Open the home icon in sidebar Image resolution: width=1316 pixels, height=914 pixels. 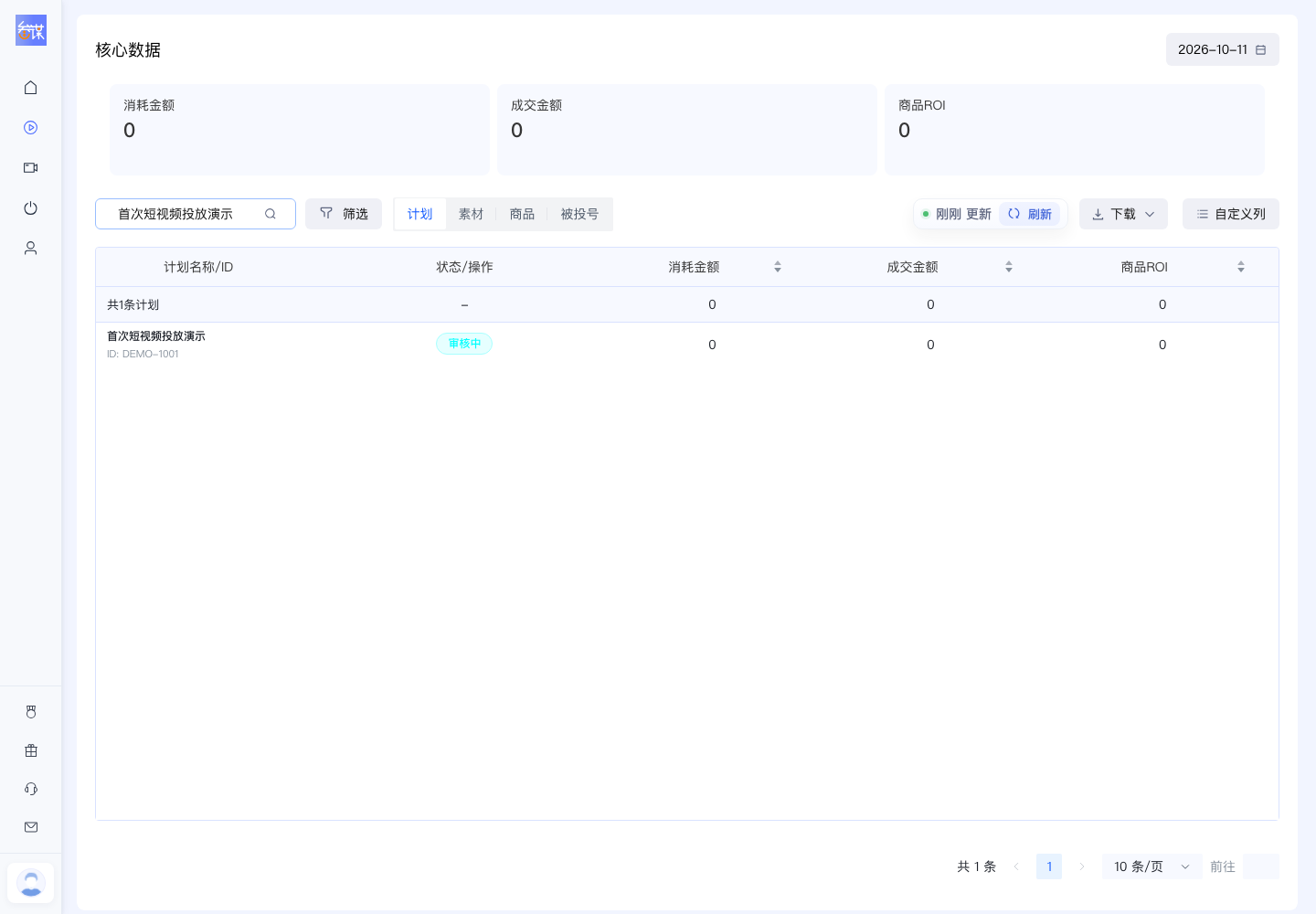(31, 88)
